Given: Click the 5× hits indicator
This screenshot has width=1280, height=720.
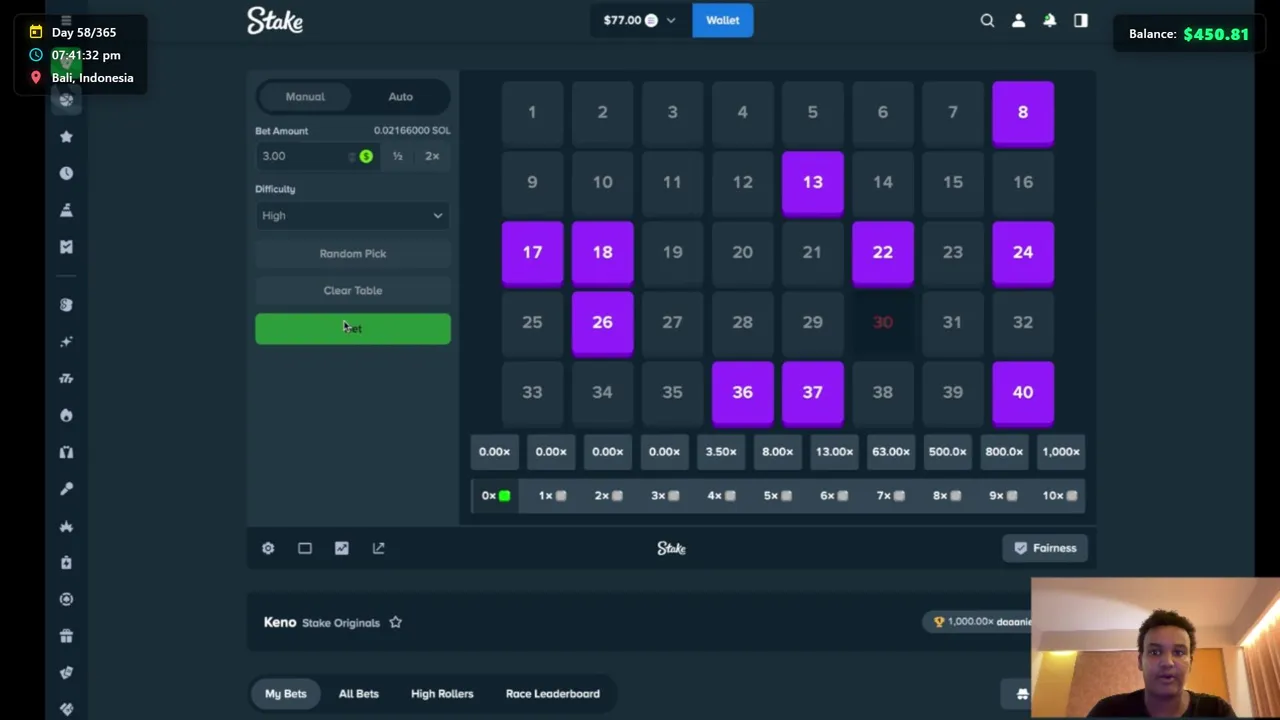Looking at the screenshot, I should 777,496.
